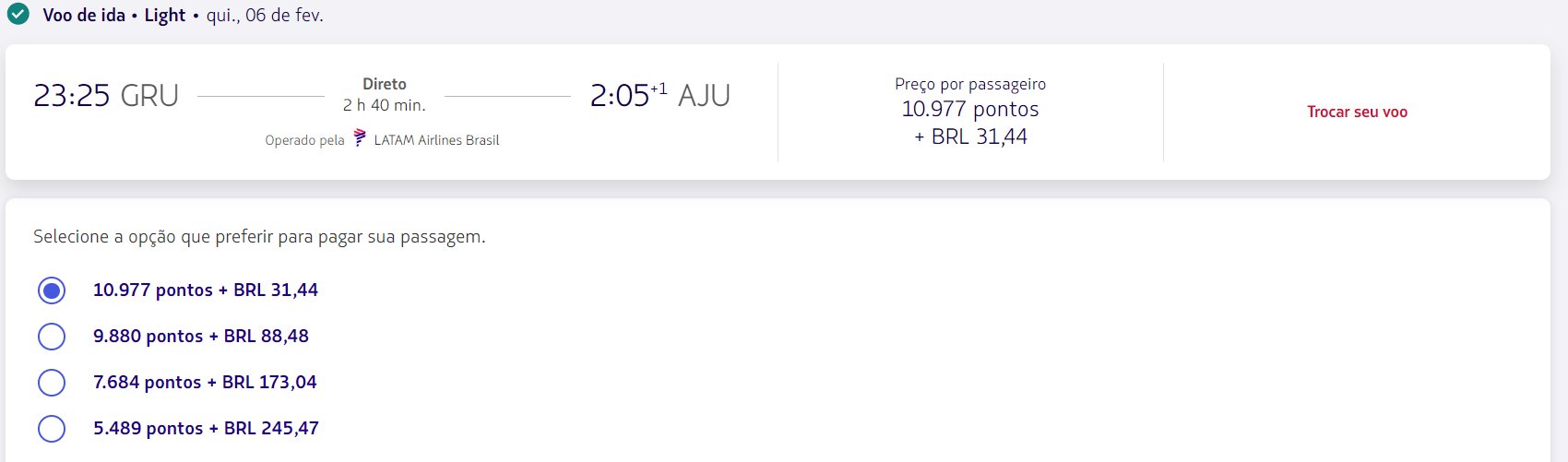Click the Trocar seu voo link

tap(1357, 112)
